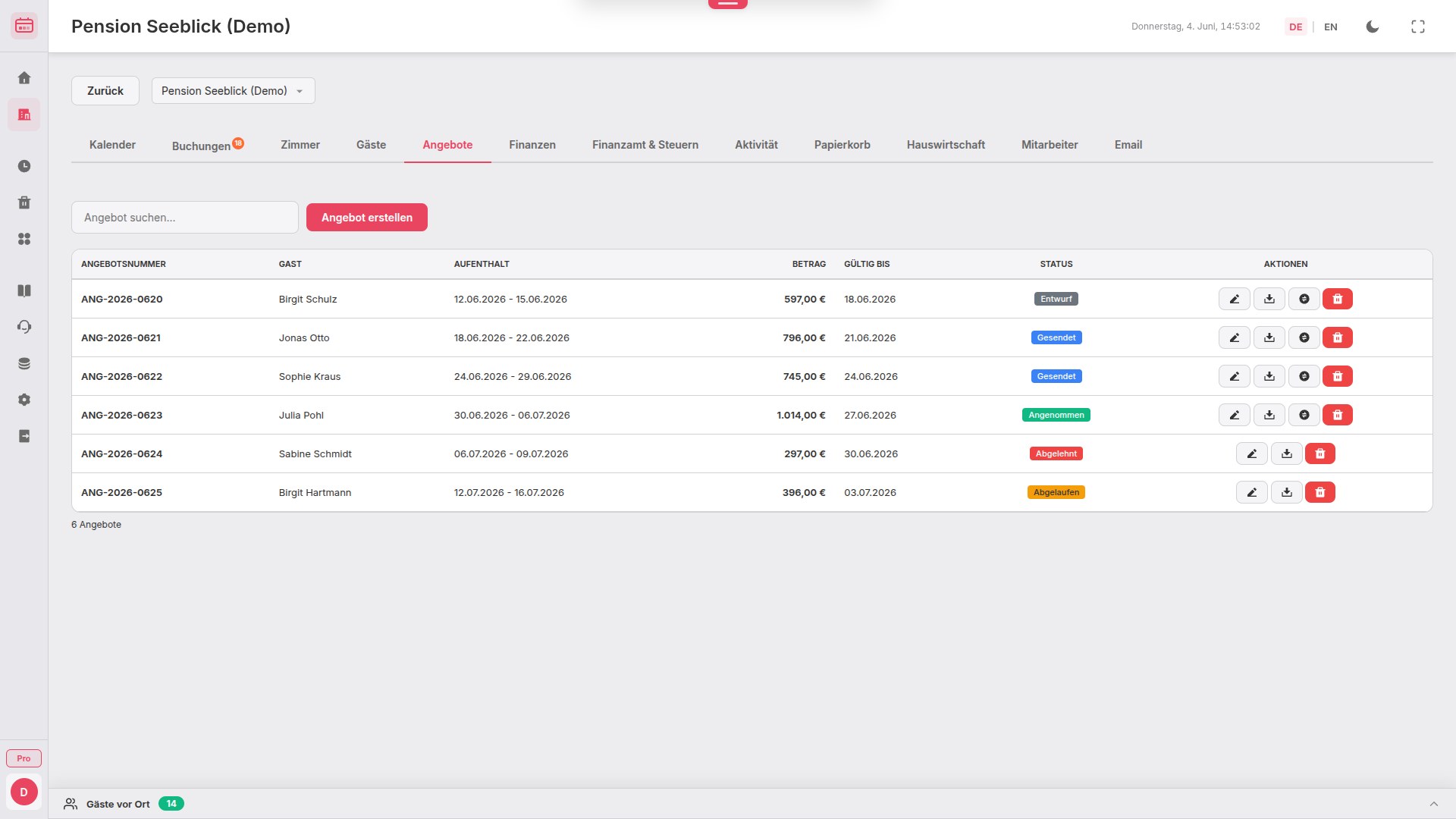Download offer ANG-2026-0625
Screen dimensions: 1456x819
tap(1287, 492)
